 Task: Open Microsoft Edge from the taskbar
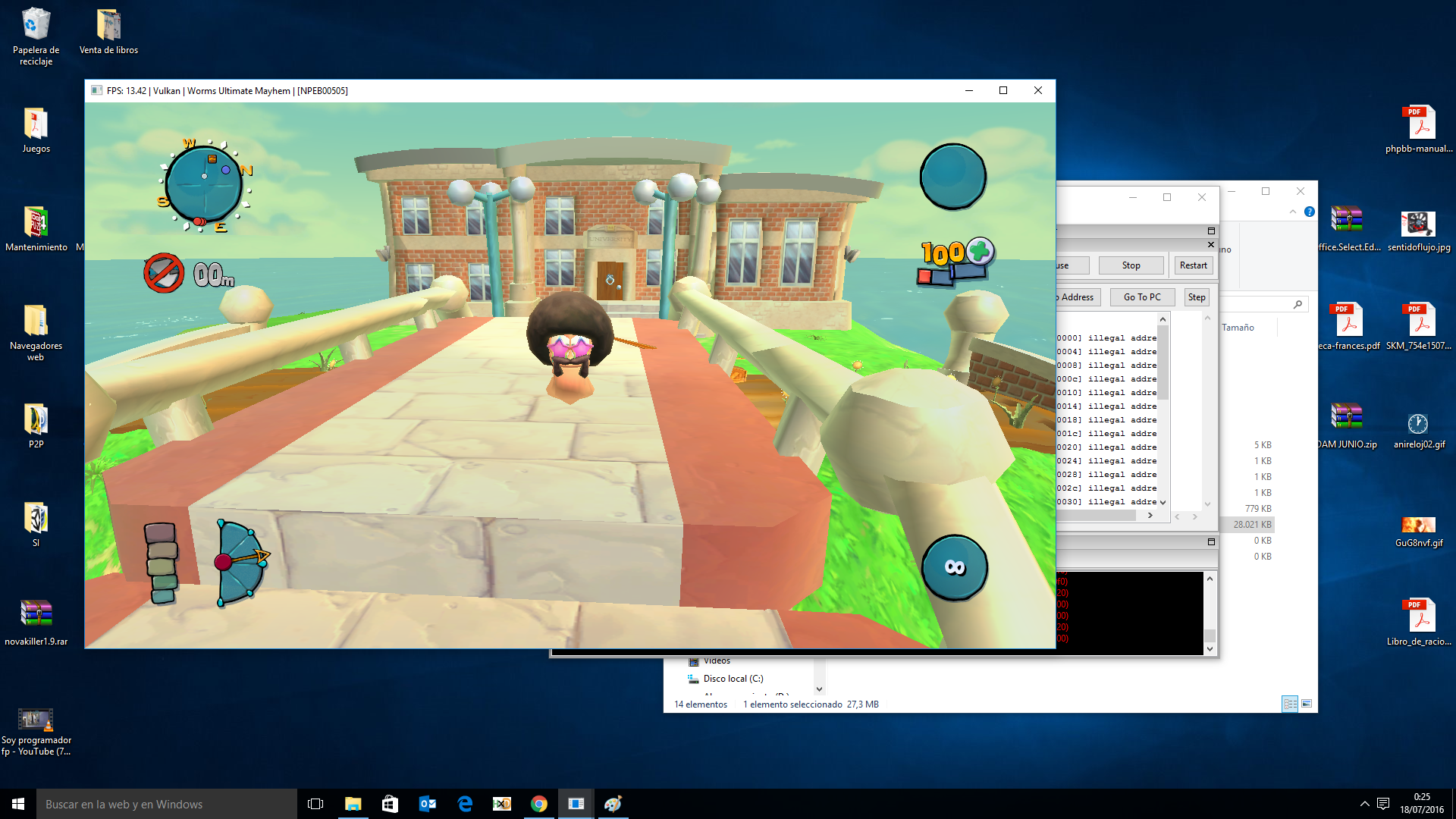pyautogui.click(x=465, y=804)
